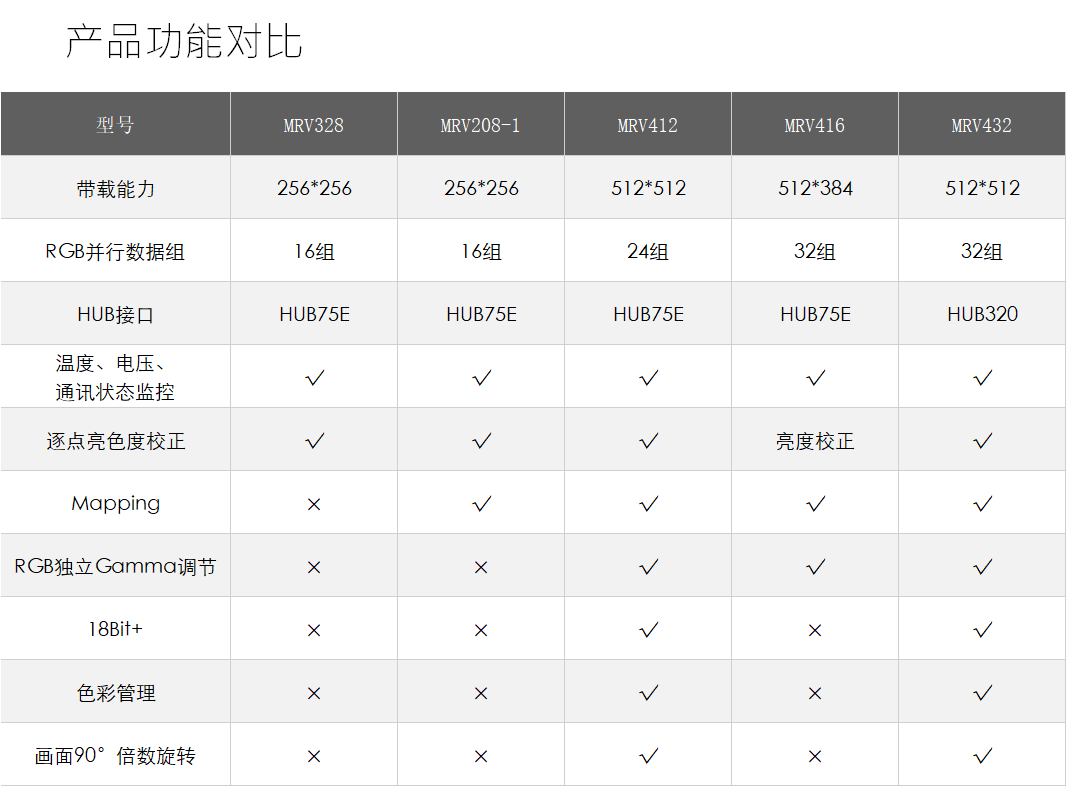Click the HUB75E cell under MRV328
Screen dimensions: 1066x786
(x=315, y=314)
